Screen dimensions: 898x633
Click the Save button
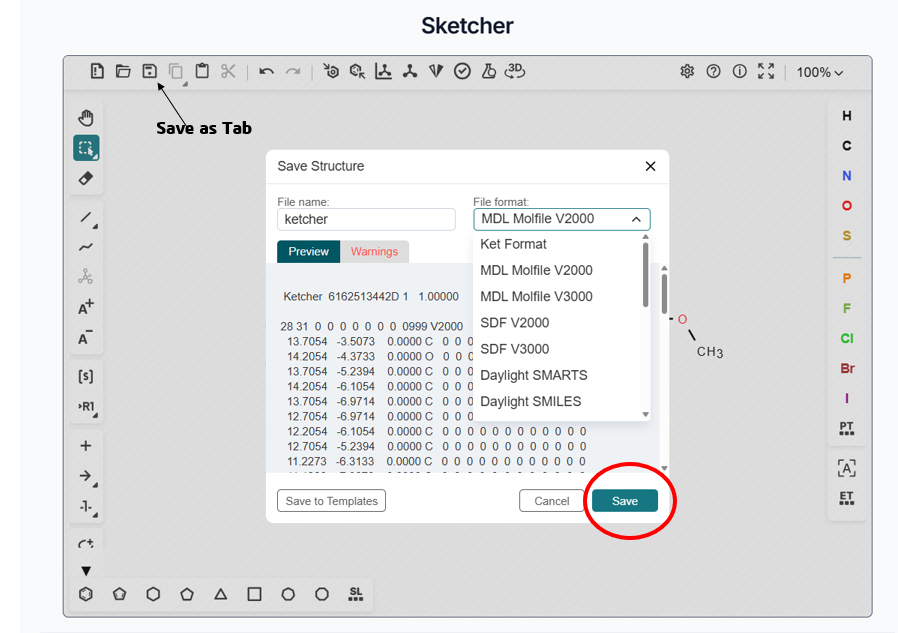625,500
